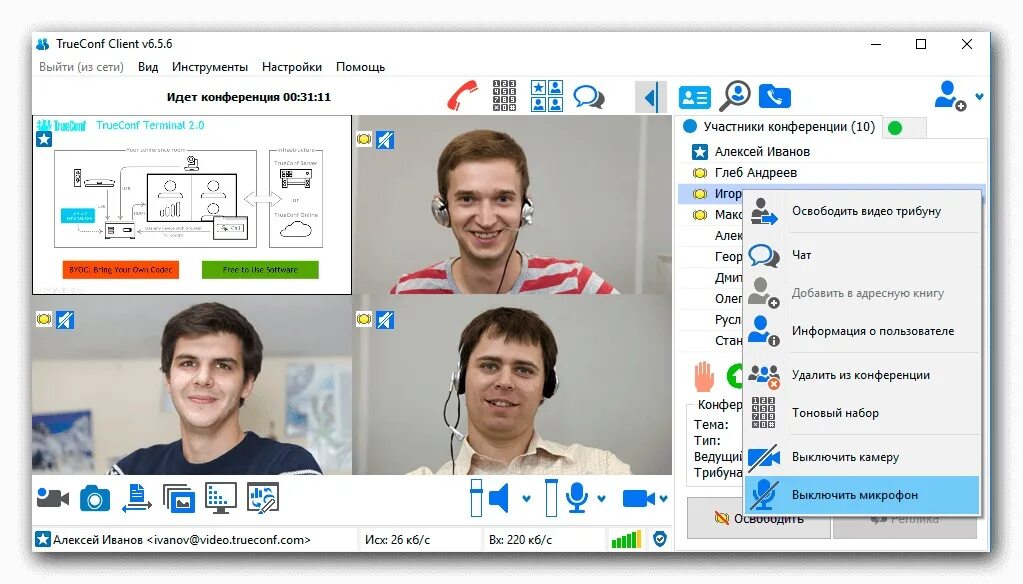Toggle the speaker mute button in bottom toolbar

[499, 498]
